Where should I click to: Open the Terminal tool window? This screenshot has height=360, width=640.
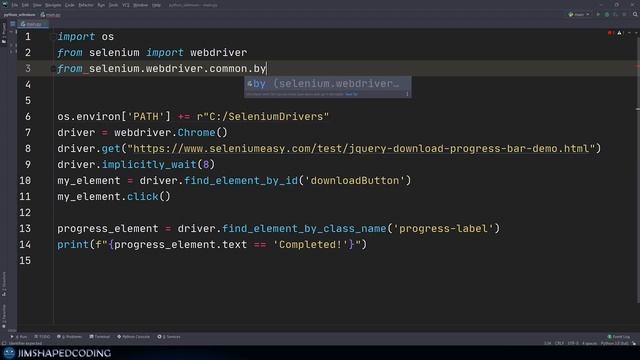100,337
